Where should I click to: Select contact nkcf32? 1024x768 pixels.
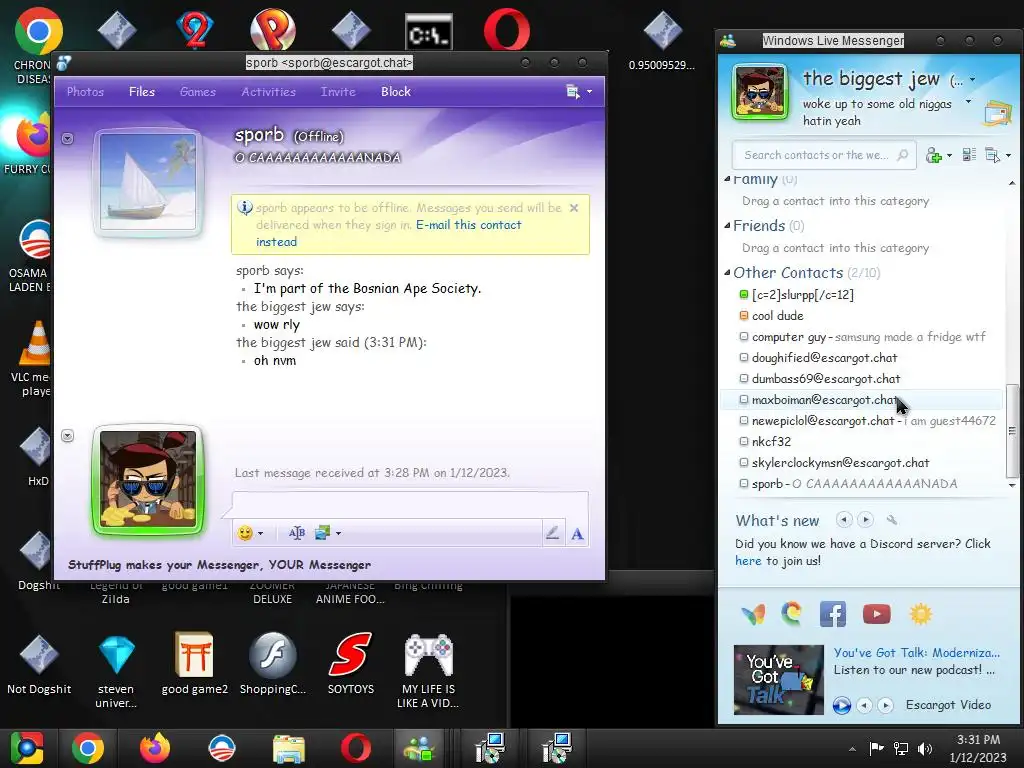862,441
